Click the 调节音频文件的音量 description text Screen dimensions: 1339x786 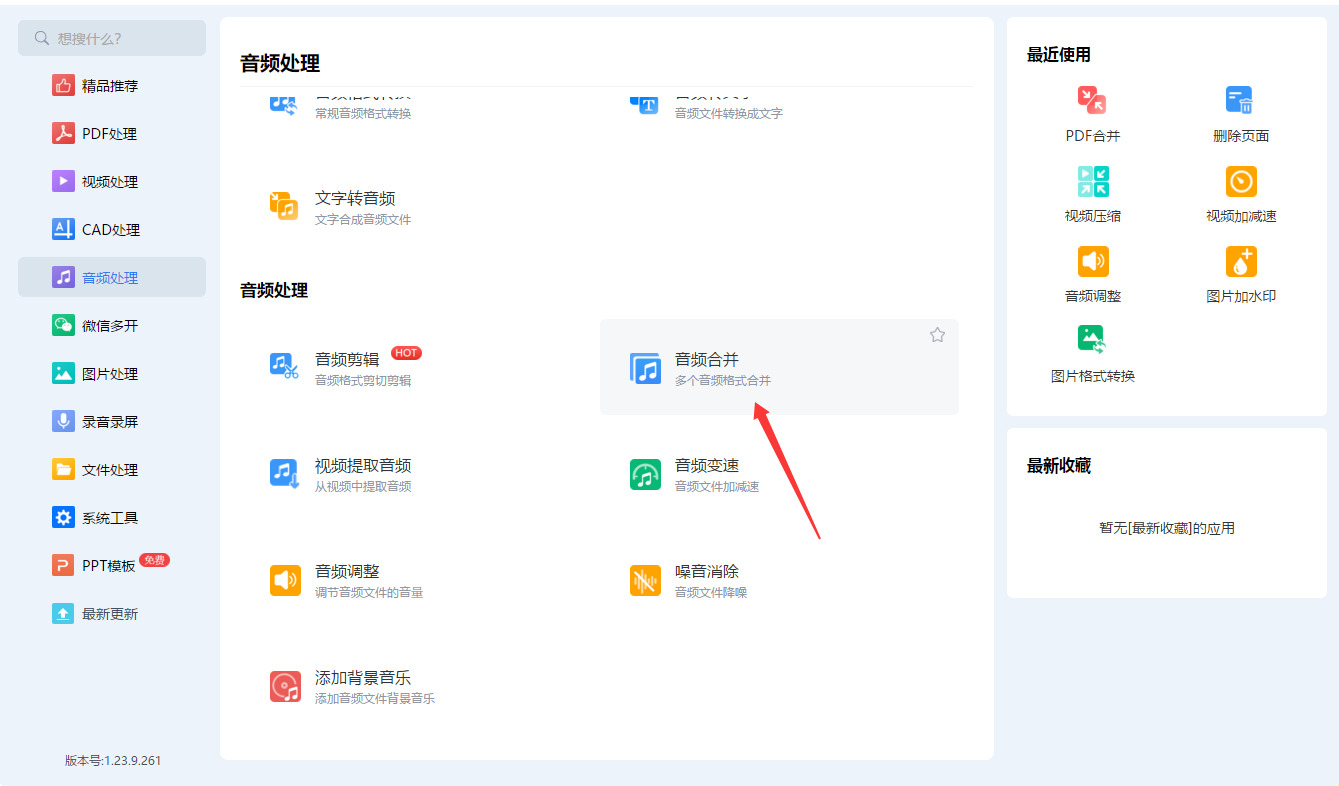369,593
